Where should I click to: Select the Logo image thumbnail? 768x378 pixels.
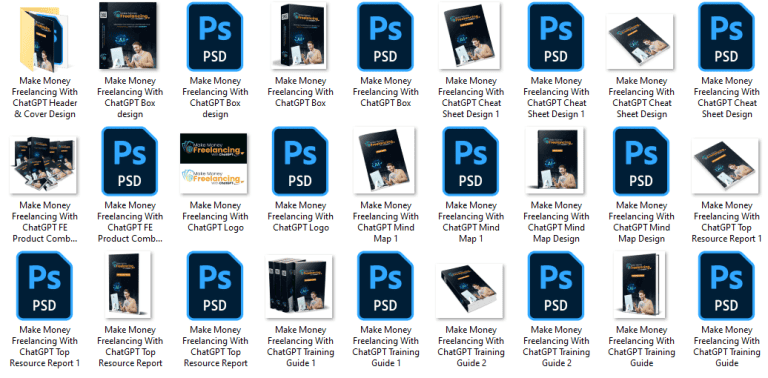(x=214, y=162)
